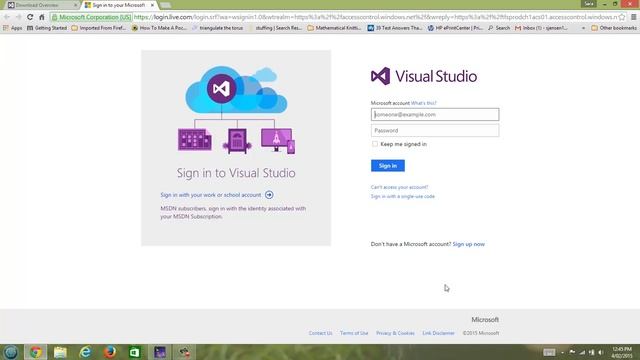Close the Download Overview tab
Viewport: 640px width, 360px height.
(x=76, y=5)
